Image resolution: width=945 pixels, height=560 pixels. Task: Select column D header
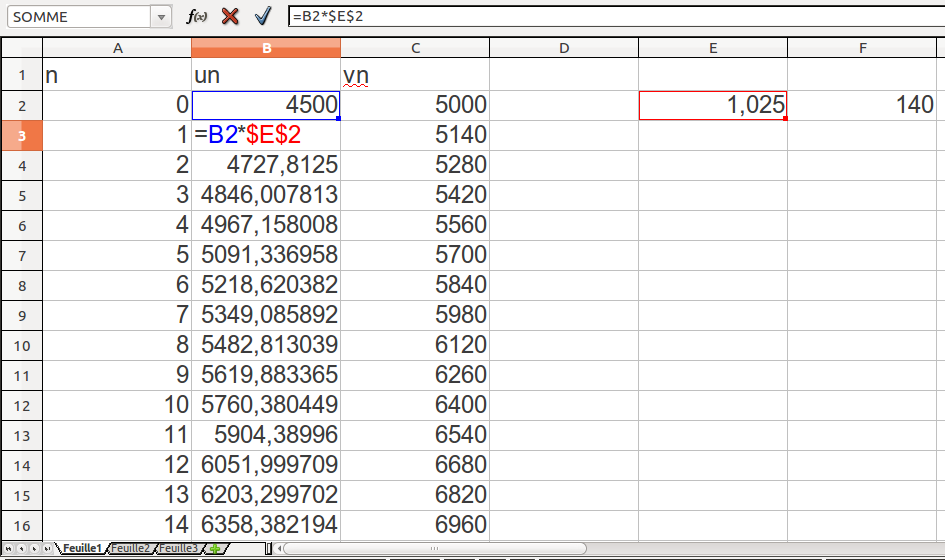(564, 49)
